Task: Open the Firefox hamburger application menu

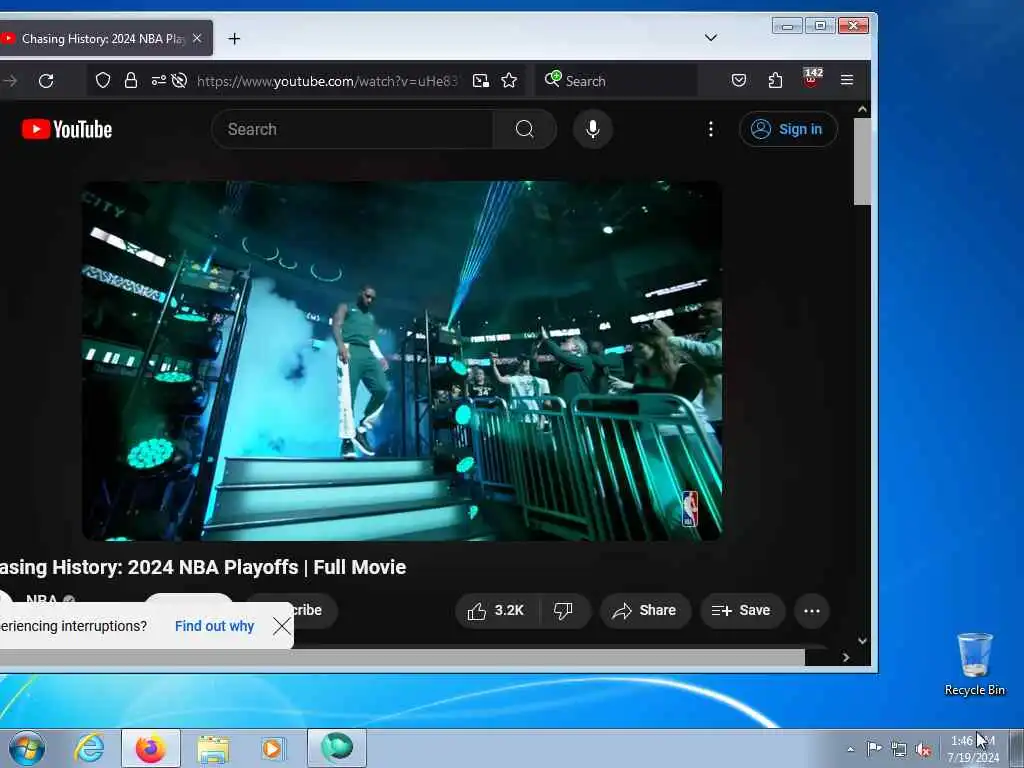Action: click(847, 80)
